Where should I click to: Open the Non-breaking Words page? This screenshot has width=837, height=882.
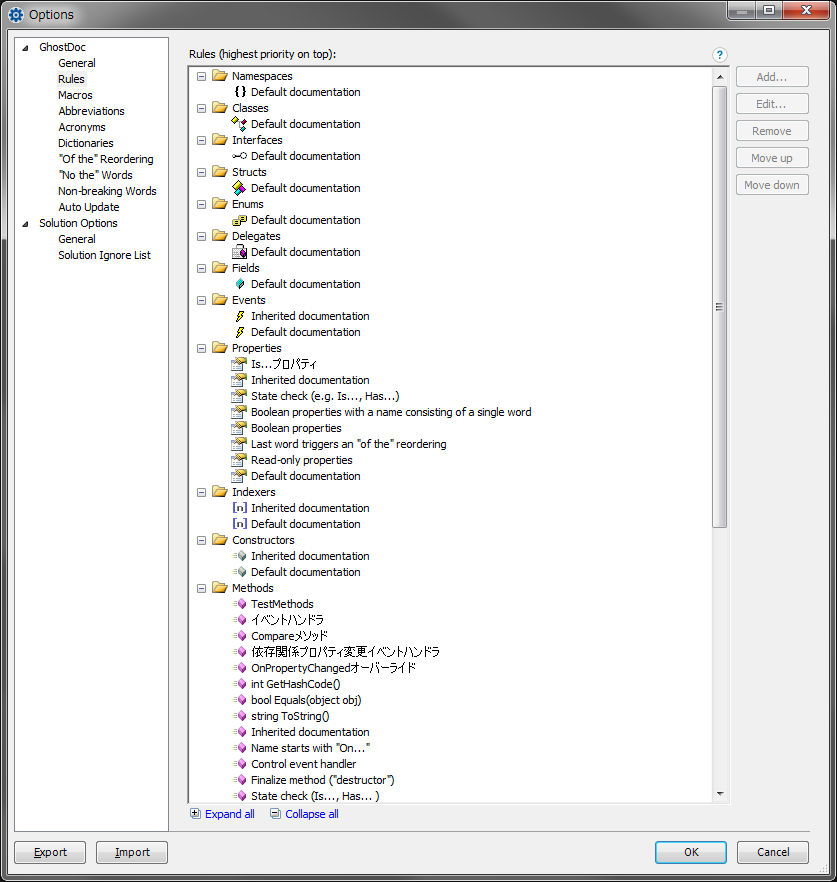coord(107,191)
